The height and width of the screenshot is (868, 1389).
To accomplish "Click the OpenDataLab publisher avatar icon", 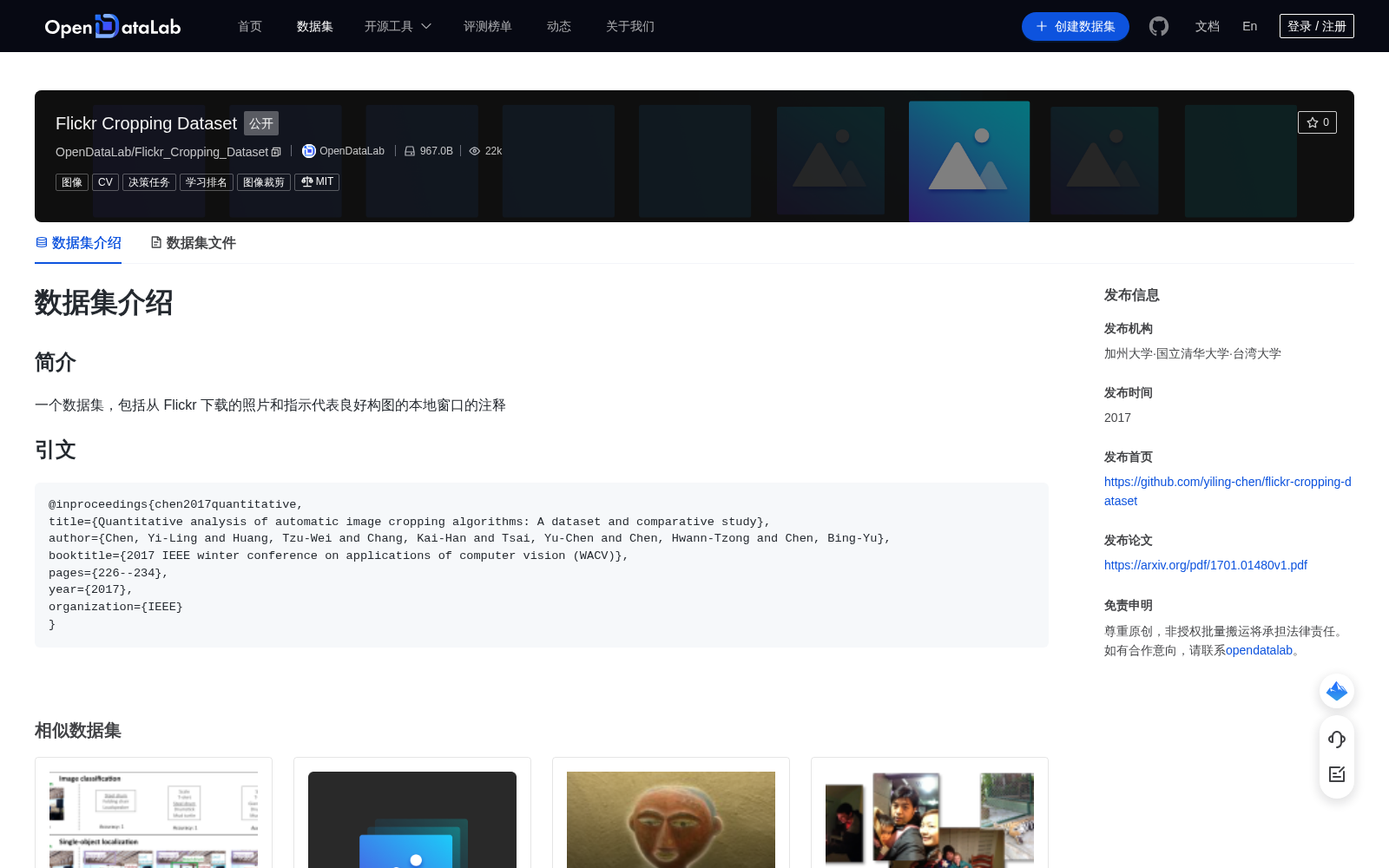I will [x=308, y=151].
